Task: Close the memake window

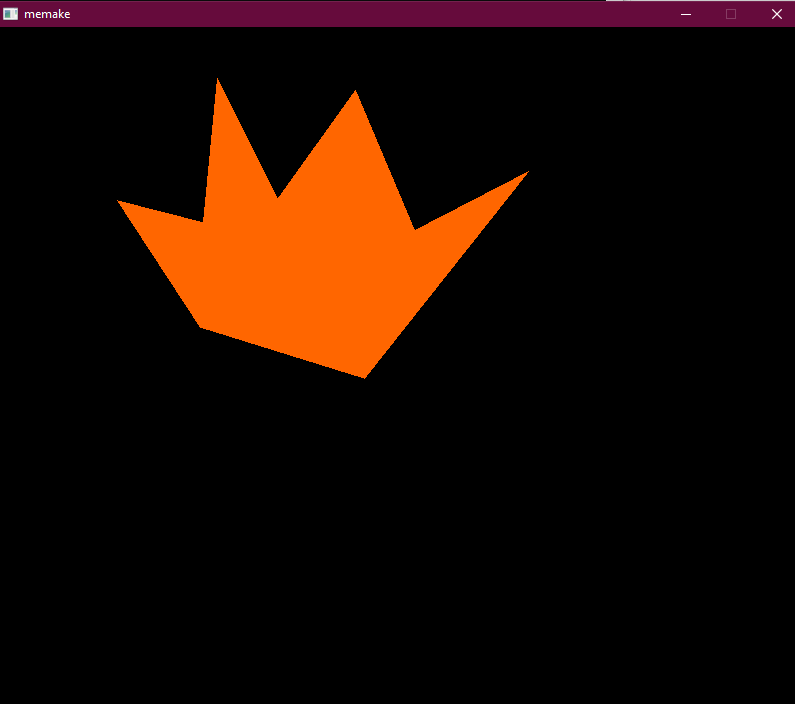Action: (777, 14)
